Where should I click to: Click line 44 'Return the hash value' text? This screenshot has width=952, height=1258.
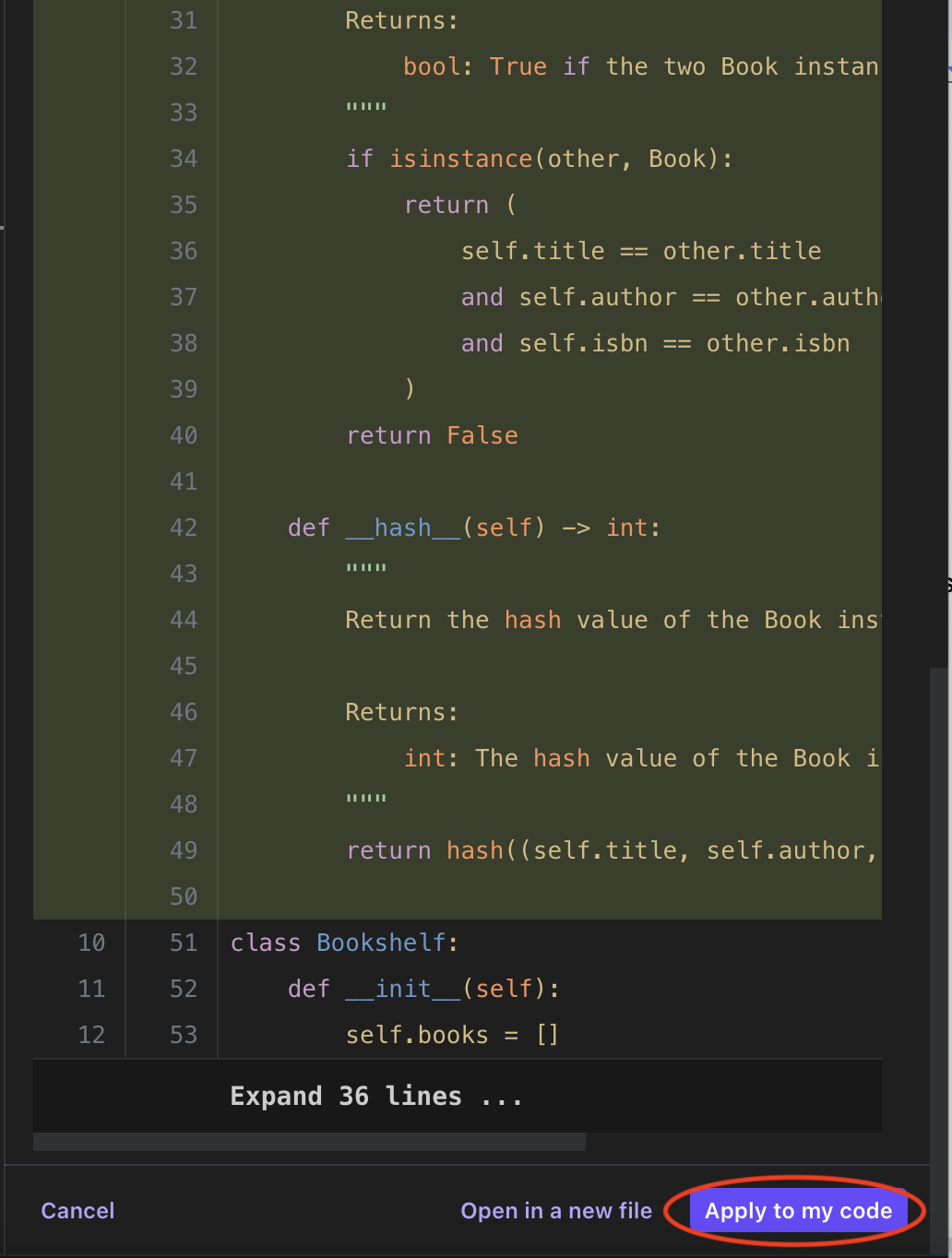point(489,620)
